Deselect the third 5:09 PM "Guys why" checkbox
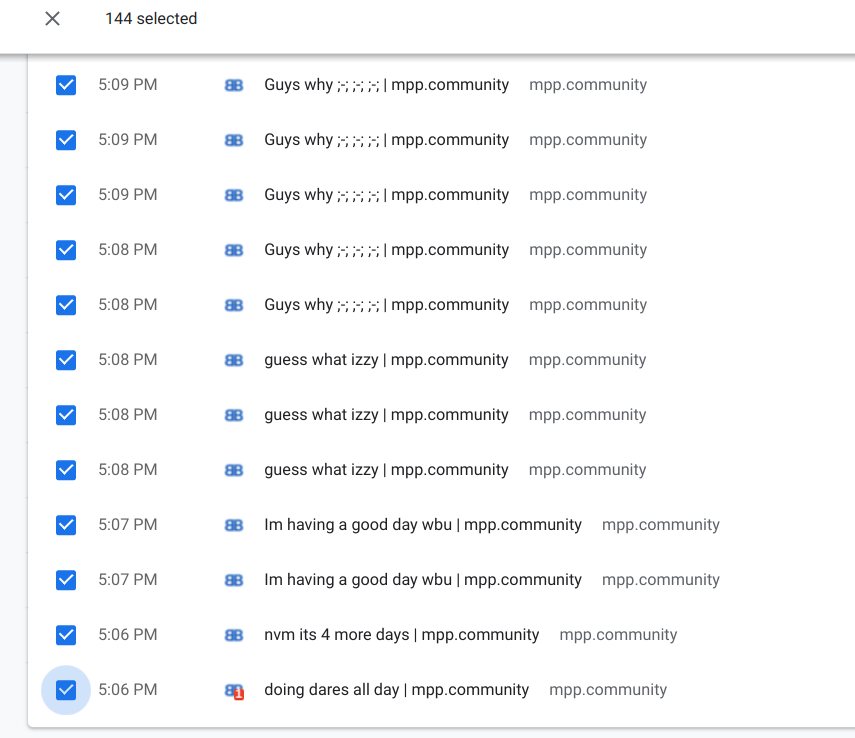Screen dimensions: 855x738 pyautogui.click(x=66, y=195)
